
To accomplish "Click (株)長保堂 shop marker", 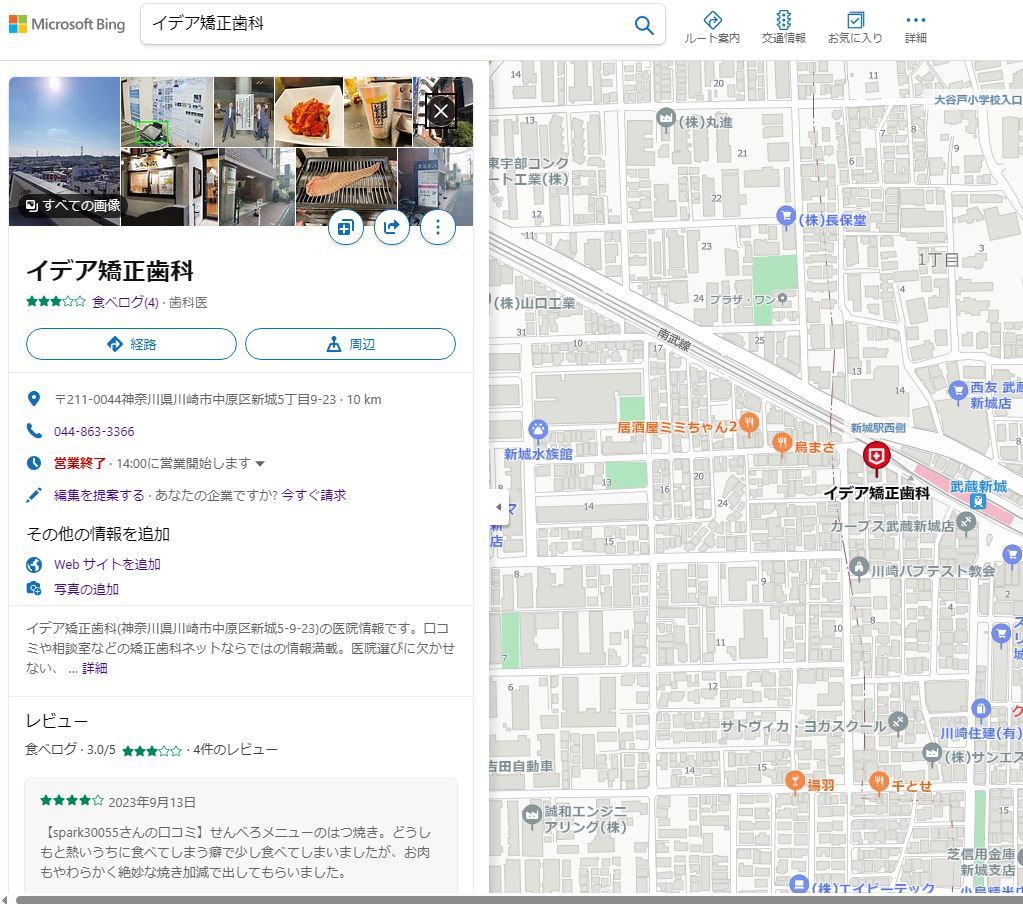I will coord(786,216).
